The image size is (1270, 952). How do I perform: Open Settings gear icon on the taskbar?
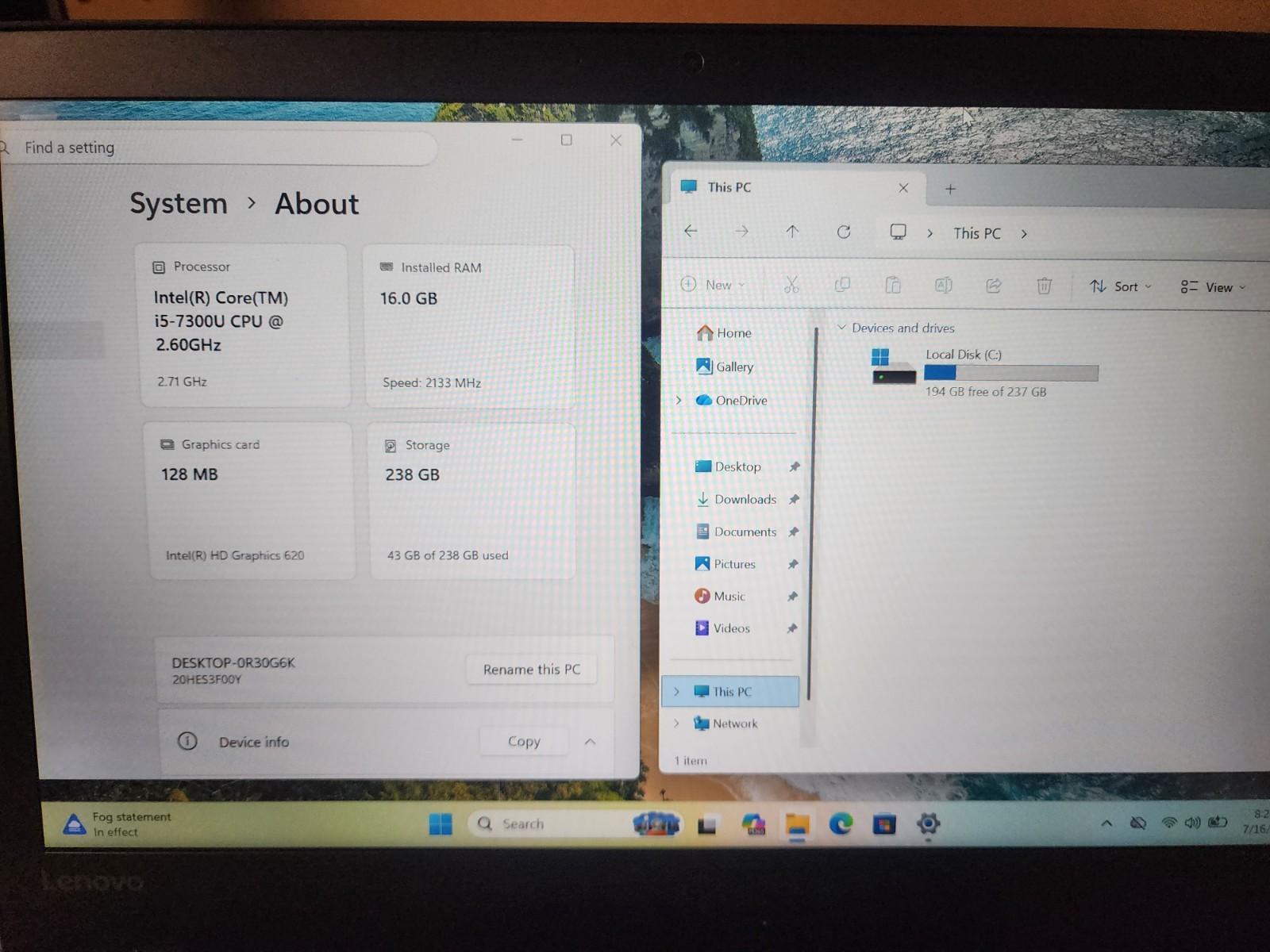(928, 823)
